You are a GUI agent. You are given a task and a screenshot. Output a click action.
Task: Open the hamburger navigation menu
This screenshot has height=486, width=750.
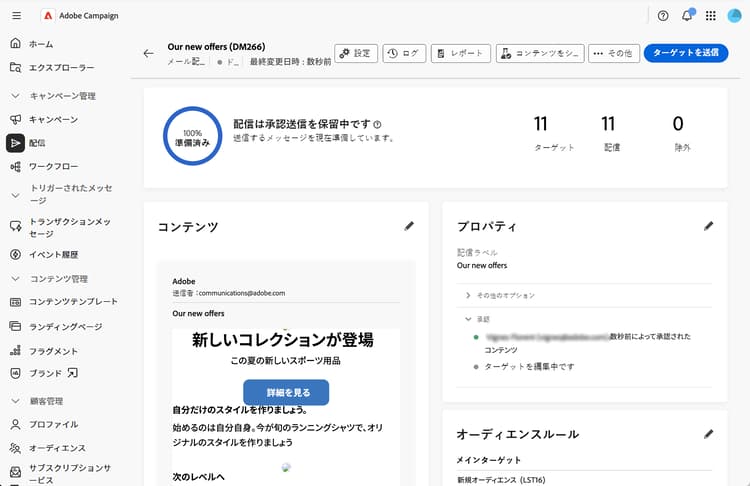tap(16, 16)
